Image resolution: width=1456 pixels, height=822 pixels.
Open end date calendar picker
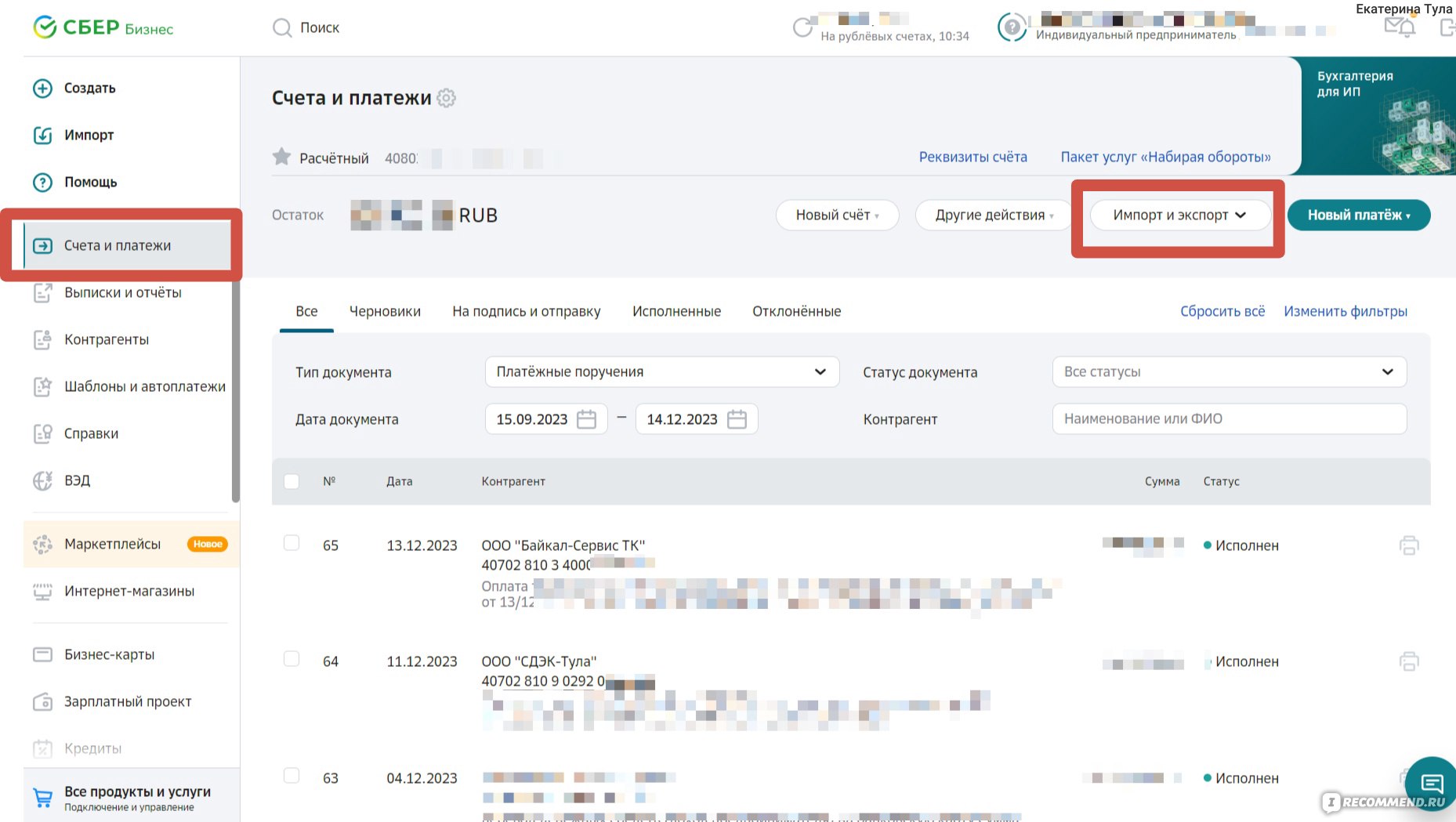(737, 419)
